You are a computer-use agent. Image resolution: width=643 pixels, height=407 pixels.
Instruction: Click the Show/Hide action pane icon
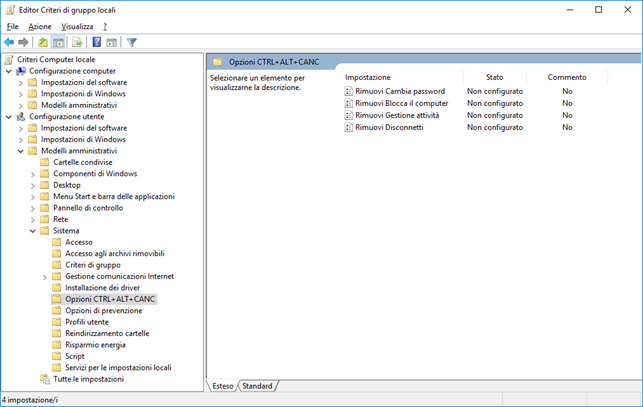click(x=112, y=42)
